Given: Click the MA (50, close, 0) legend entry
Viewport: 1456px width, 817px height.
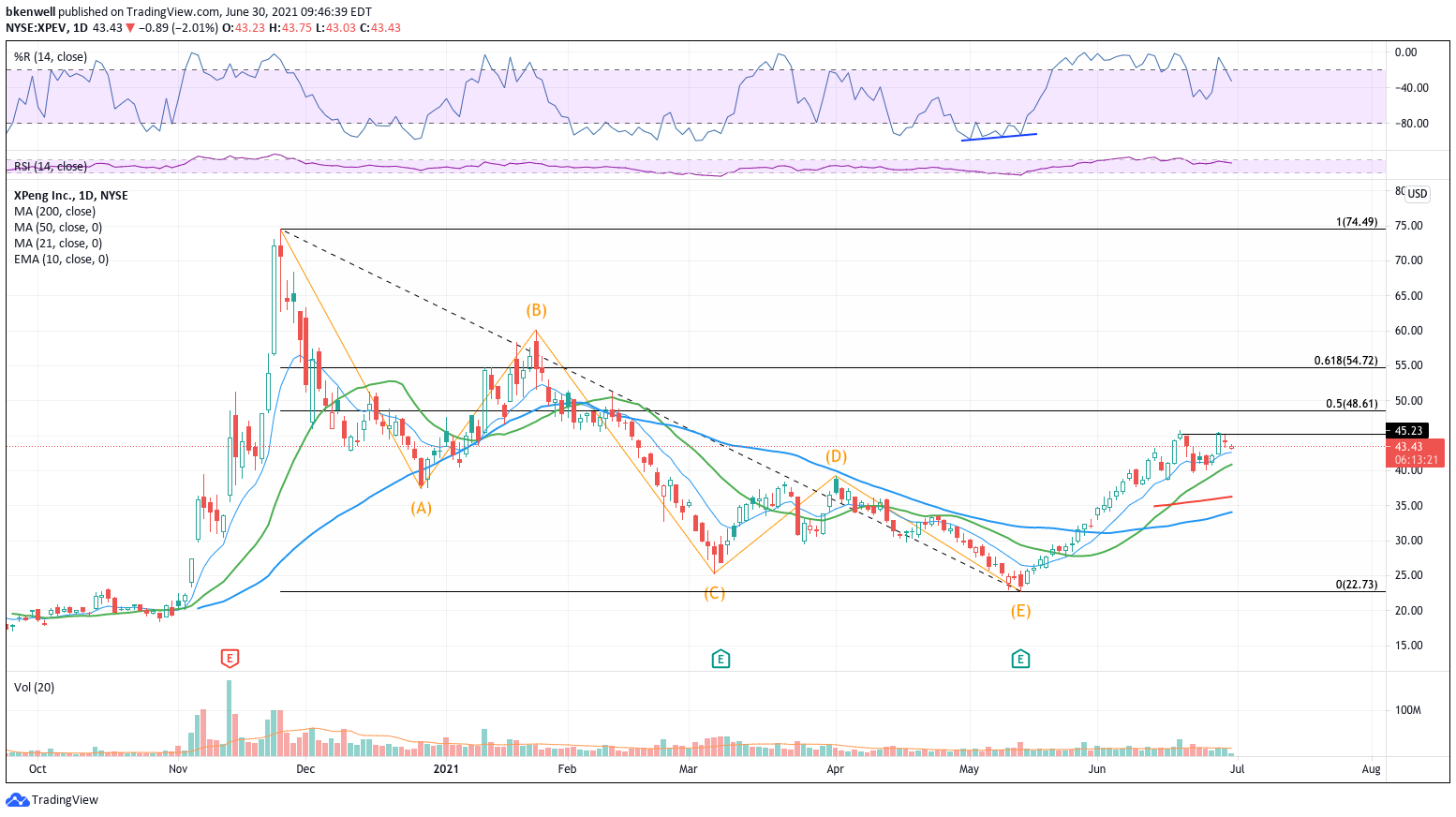Looking at the screenshot, I should point(58,228).
